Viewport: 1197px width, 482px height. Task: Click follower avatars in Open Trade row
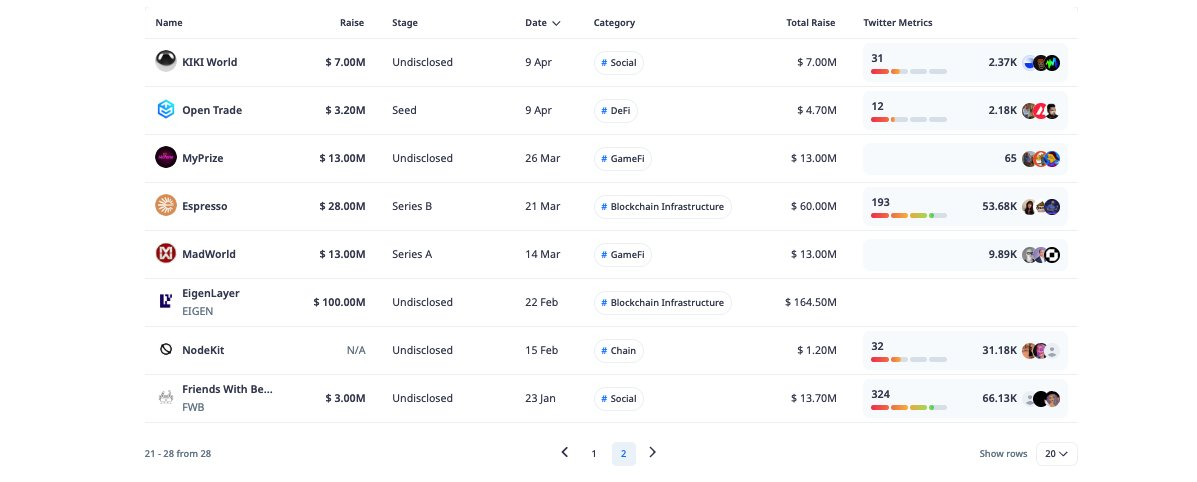1041,111
